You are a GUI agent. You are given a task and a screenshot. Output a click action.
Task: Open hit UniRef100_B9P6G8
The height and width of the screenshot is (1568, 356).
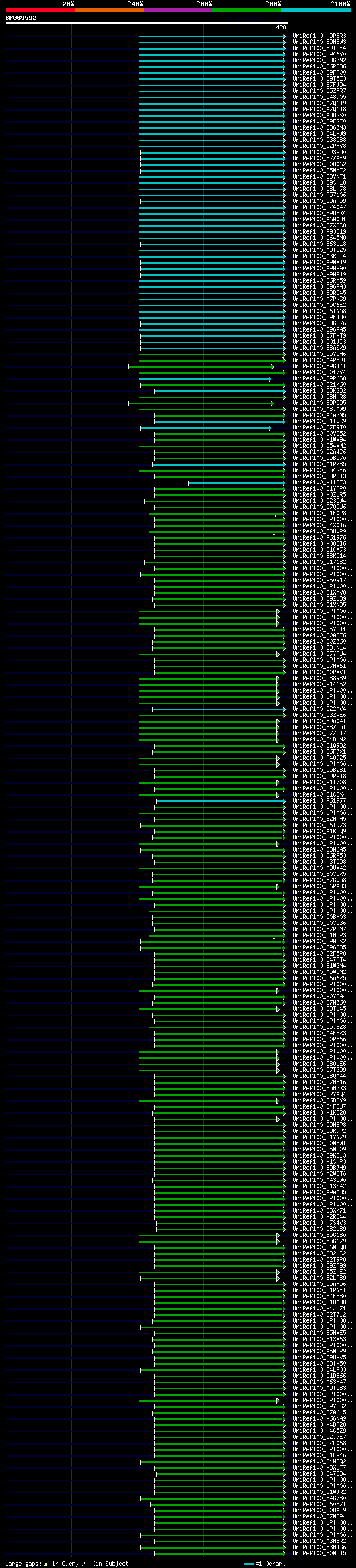[x=319, y=379]
